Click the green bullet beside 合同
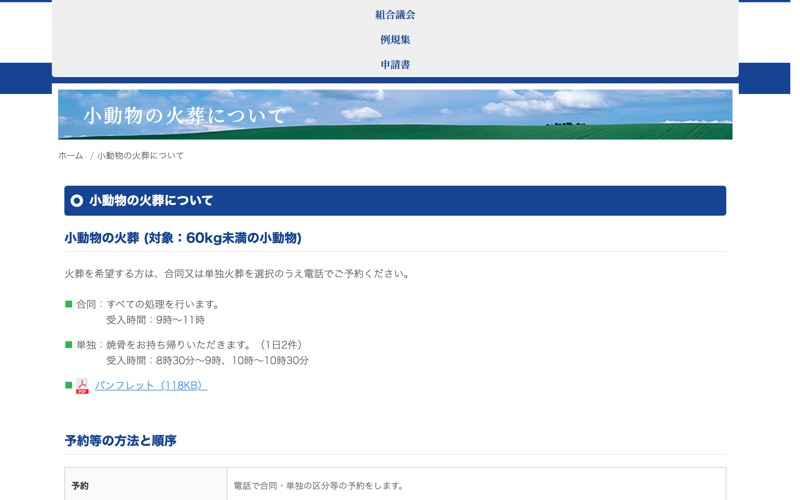Viewport: 800px width, 500px height. (x=68, y=304)
